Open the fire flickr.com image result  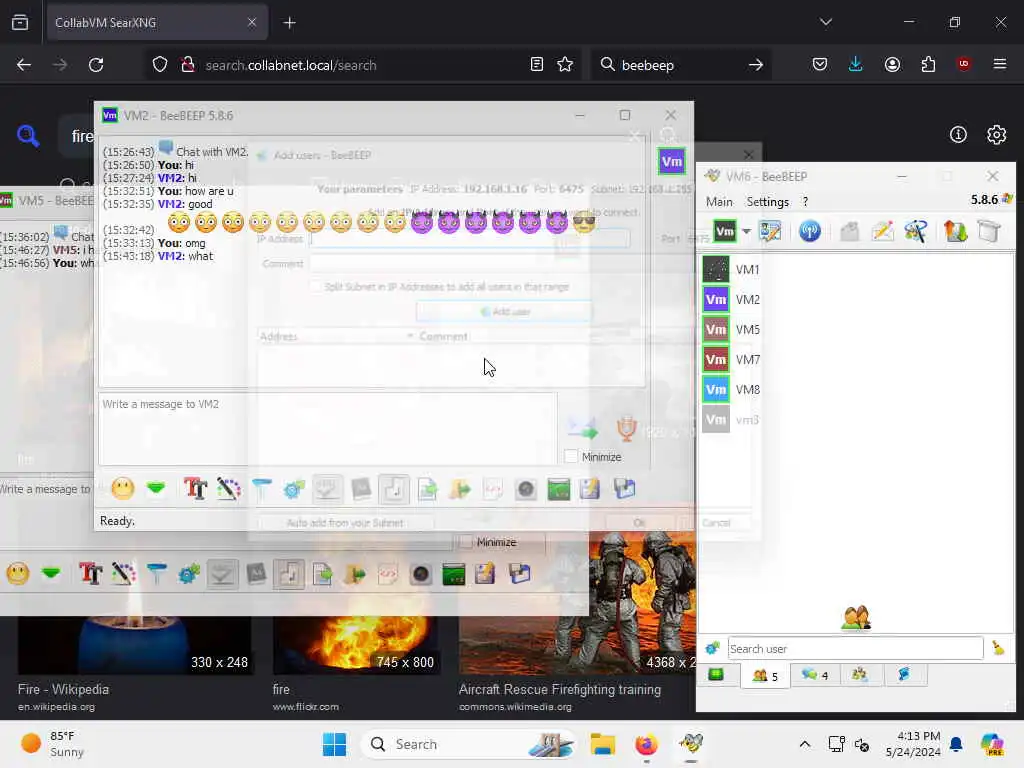point(281,689)
